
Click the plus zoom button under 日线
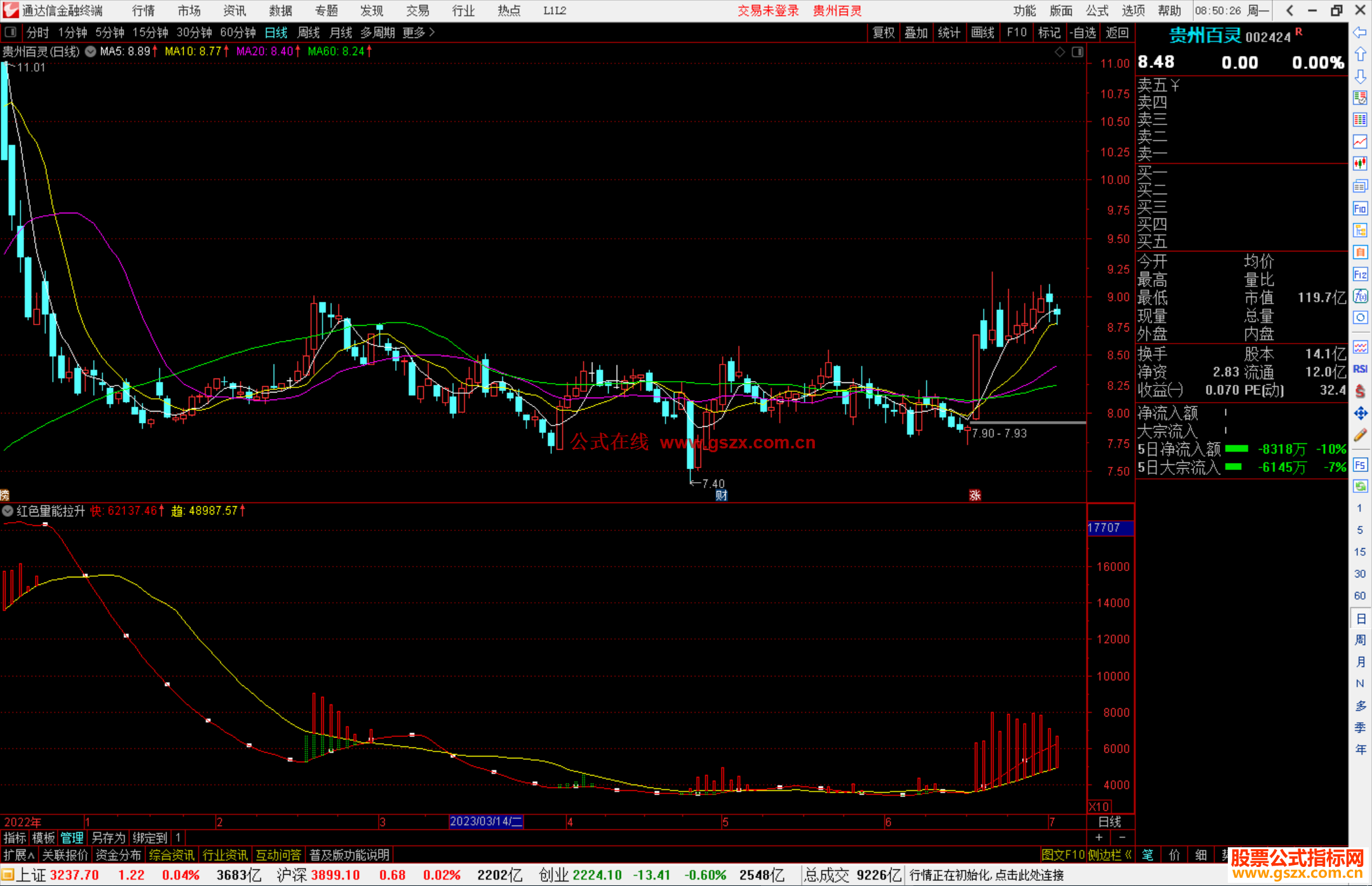1099,837
